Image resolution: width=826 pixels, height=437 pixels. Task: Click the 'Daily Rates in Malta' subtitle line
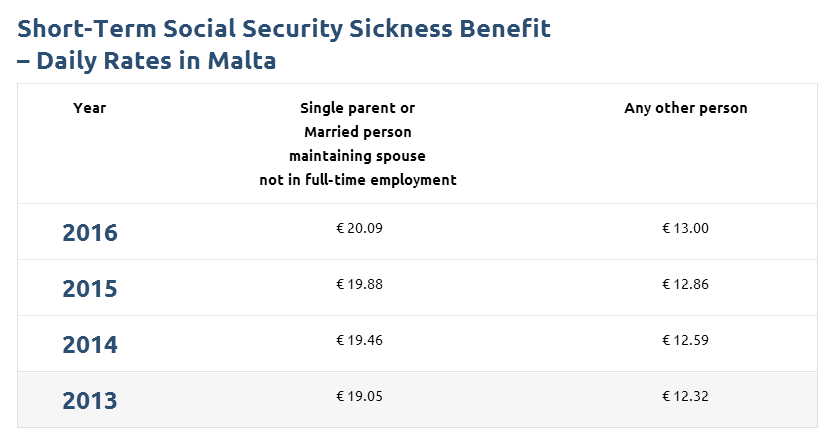click(x=147, y=60)
